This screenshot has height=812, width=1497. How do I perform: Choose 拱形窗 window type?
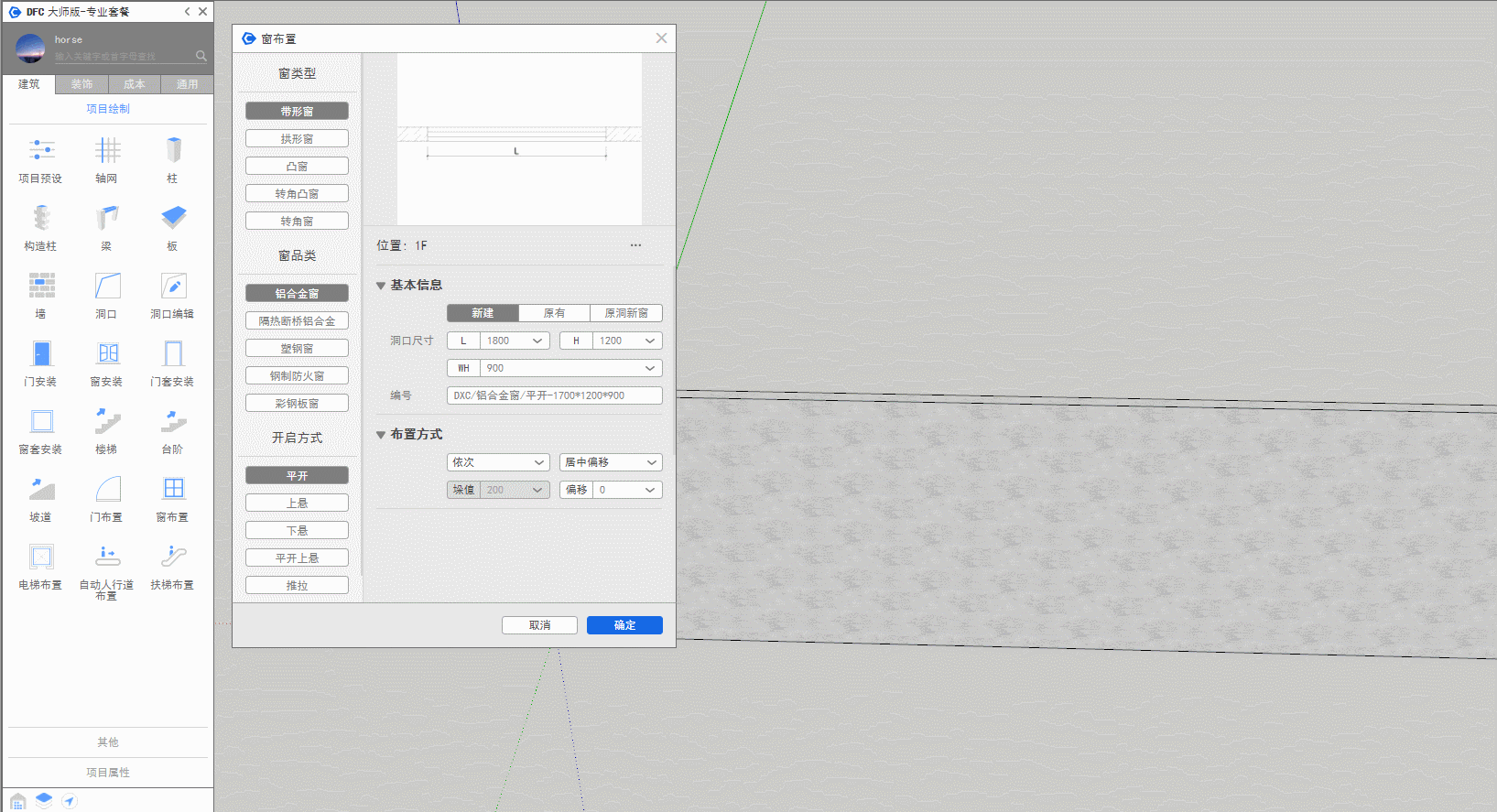[297, 139]
